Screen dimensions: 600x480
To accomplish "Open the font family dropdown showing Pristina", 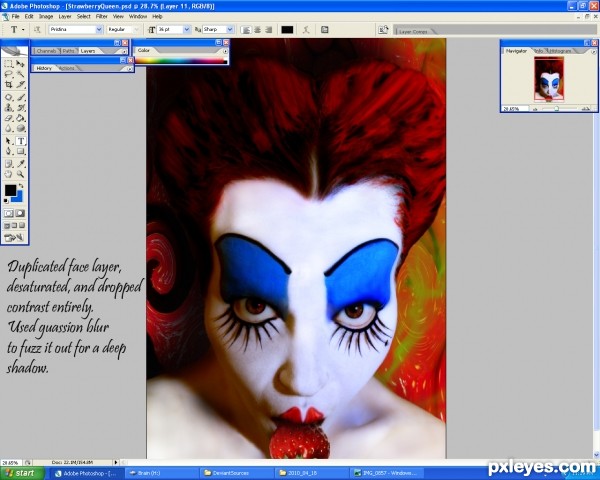I will (x=99, y=29).
